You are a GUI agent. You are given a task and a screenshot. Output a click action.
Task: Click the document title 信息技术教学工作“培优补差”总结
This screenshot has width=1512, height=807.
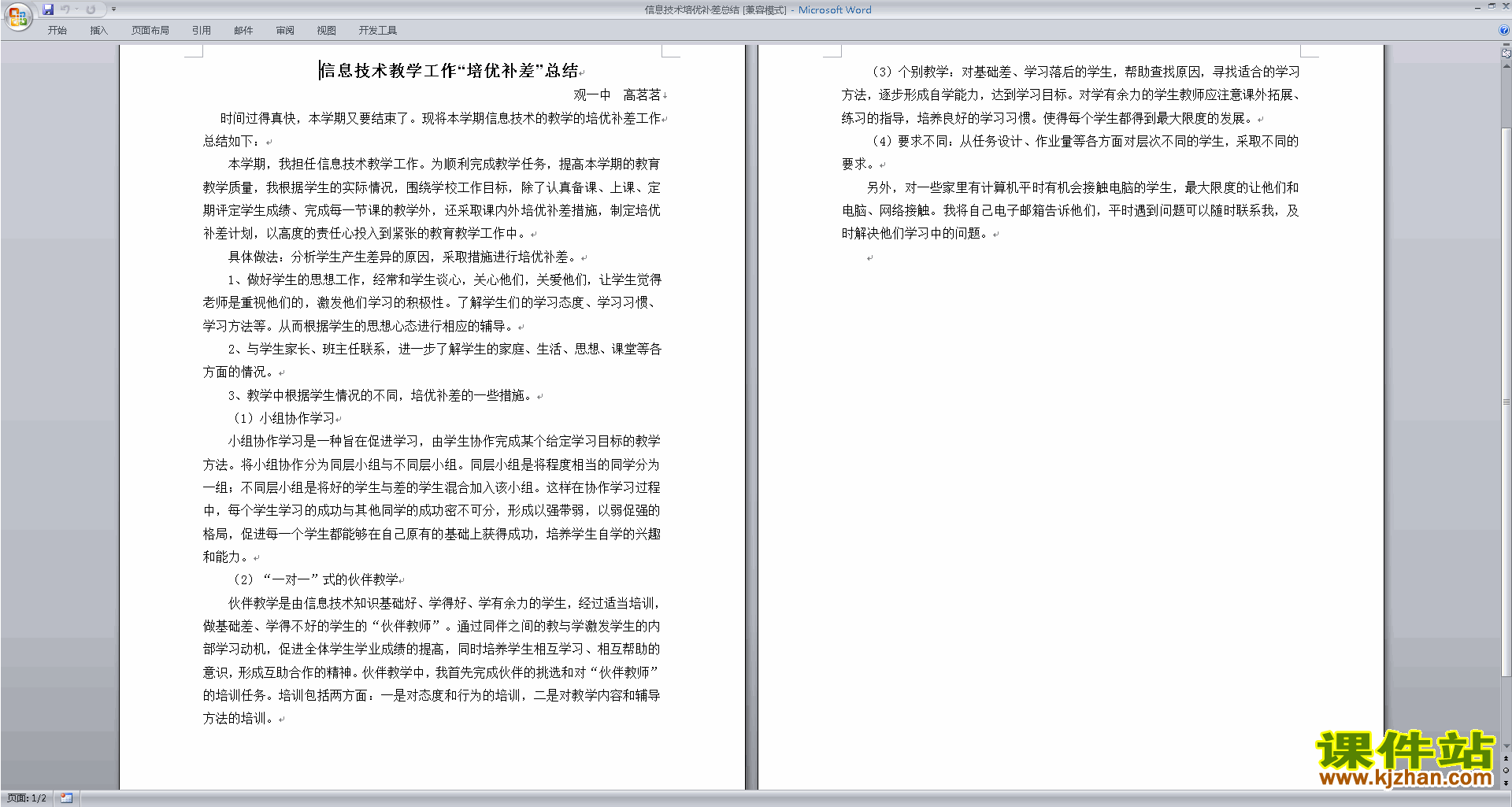[449, 71]
